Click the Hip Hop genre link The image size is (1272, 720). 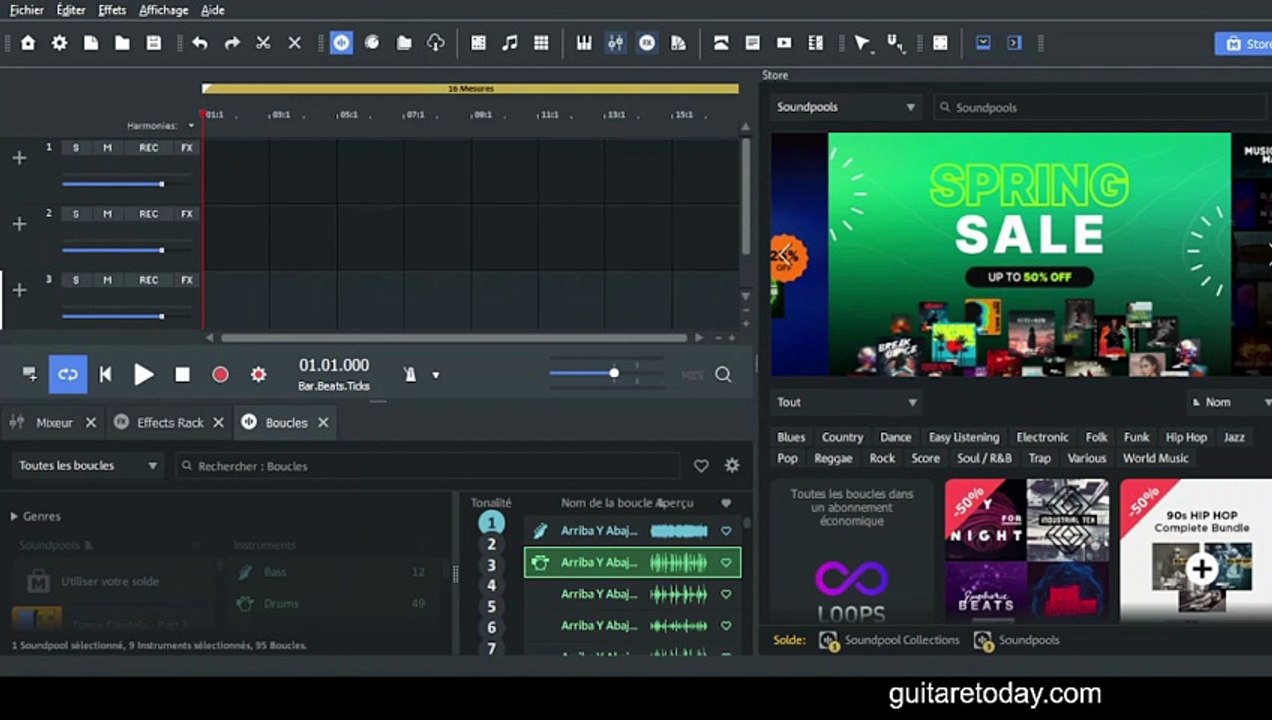point(1186,437)
